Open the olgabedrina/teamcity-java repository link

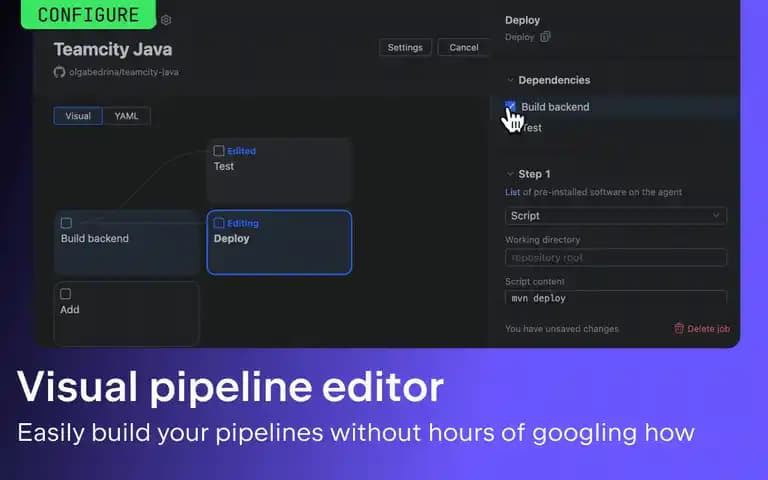point(123,72)
